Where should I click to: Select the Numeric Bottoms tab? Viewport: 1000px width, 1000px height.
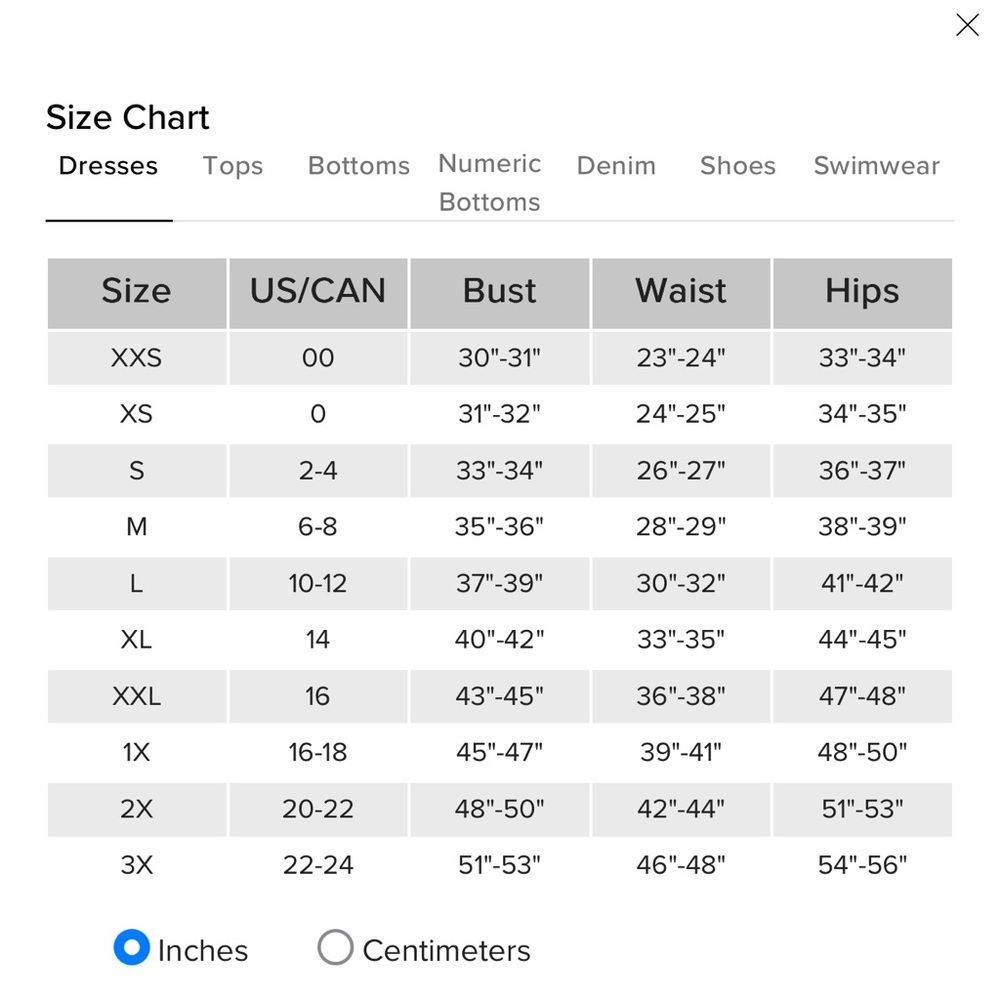(490, 183)
